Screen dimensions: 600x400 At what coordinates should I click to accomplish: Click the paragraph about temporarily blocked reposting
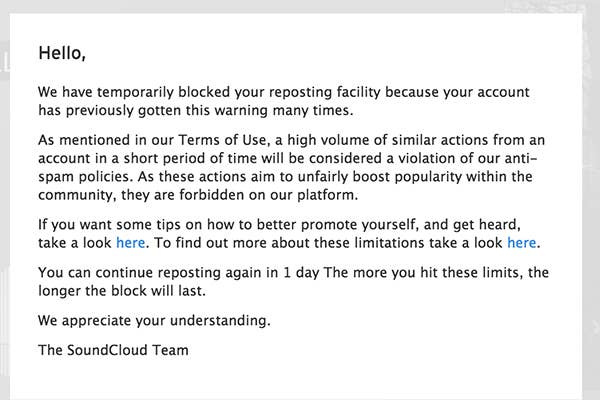(x=290, y=100)
